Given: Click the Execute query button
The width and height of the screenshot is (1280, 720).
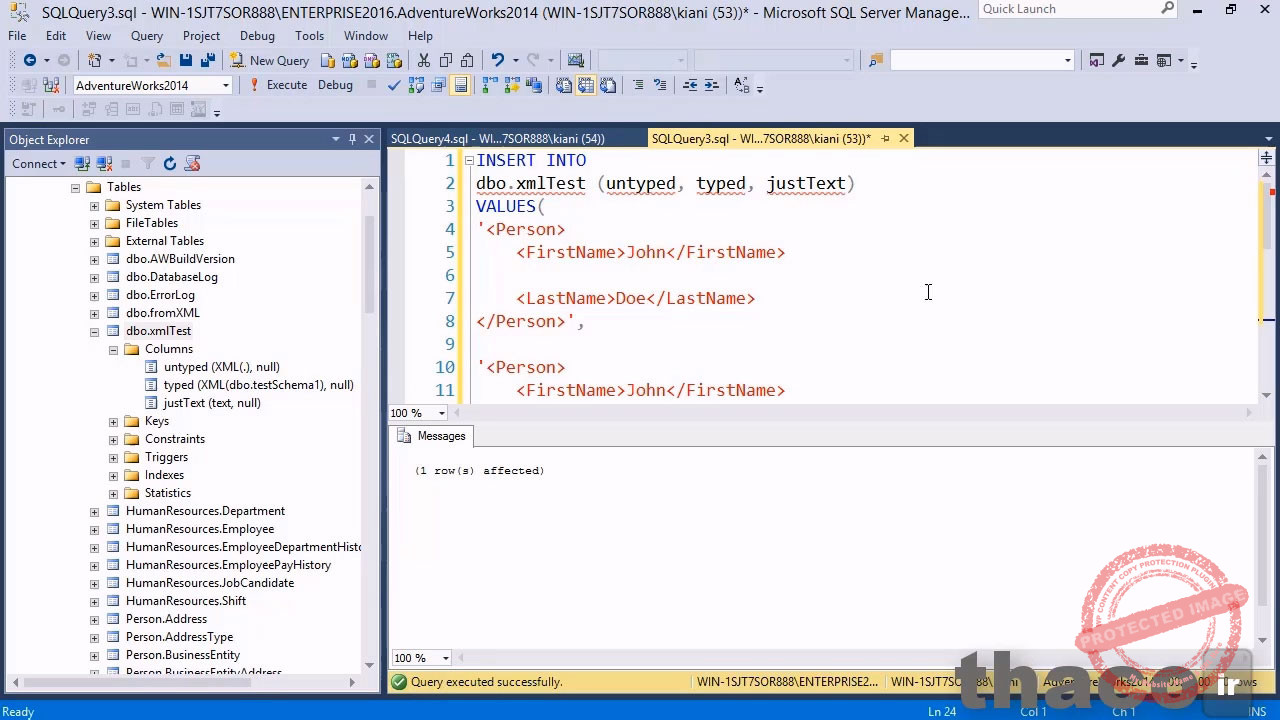Looking at the screenshot, I should pos(278,85).
